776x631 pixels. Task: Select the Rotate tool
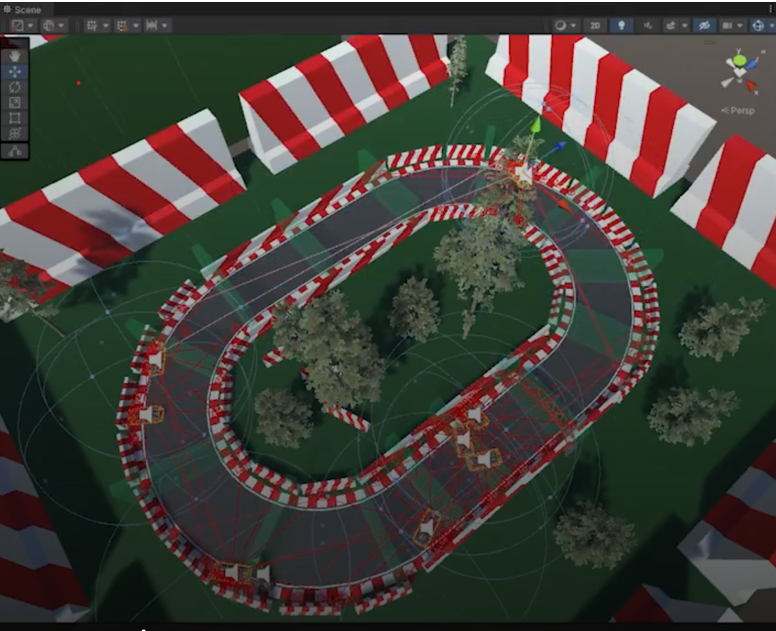15,87
